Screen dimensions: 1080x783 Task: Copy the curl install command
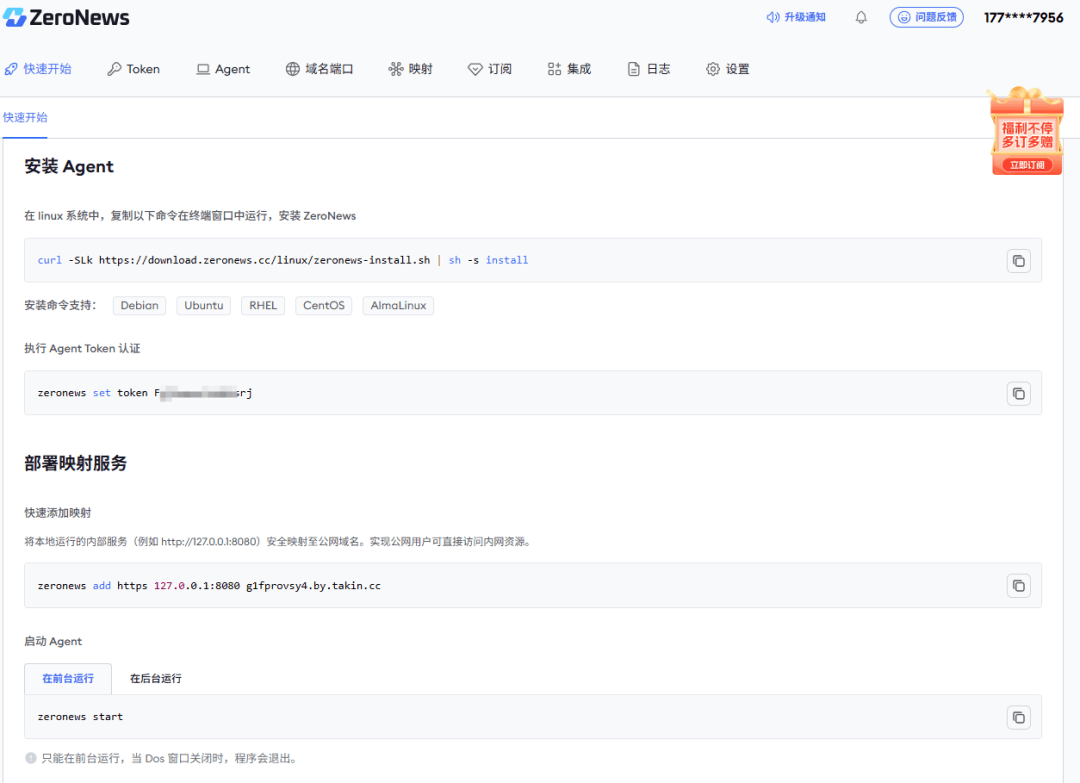coord(1019,261)
